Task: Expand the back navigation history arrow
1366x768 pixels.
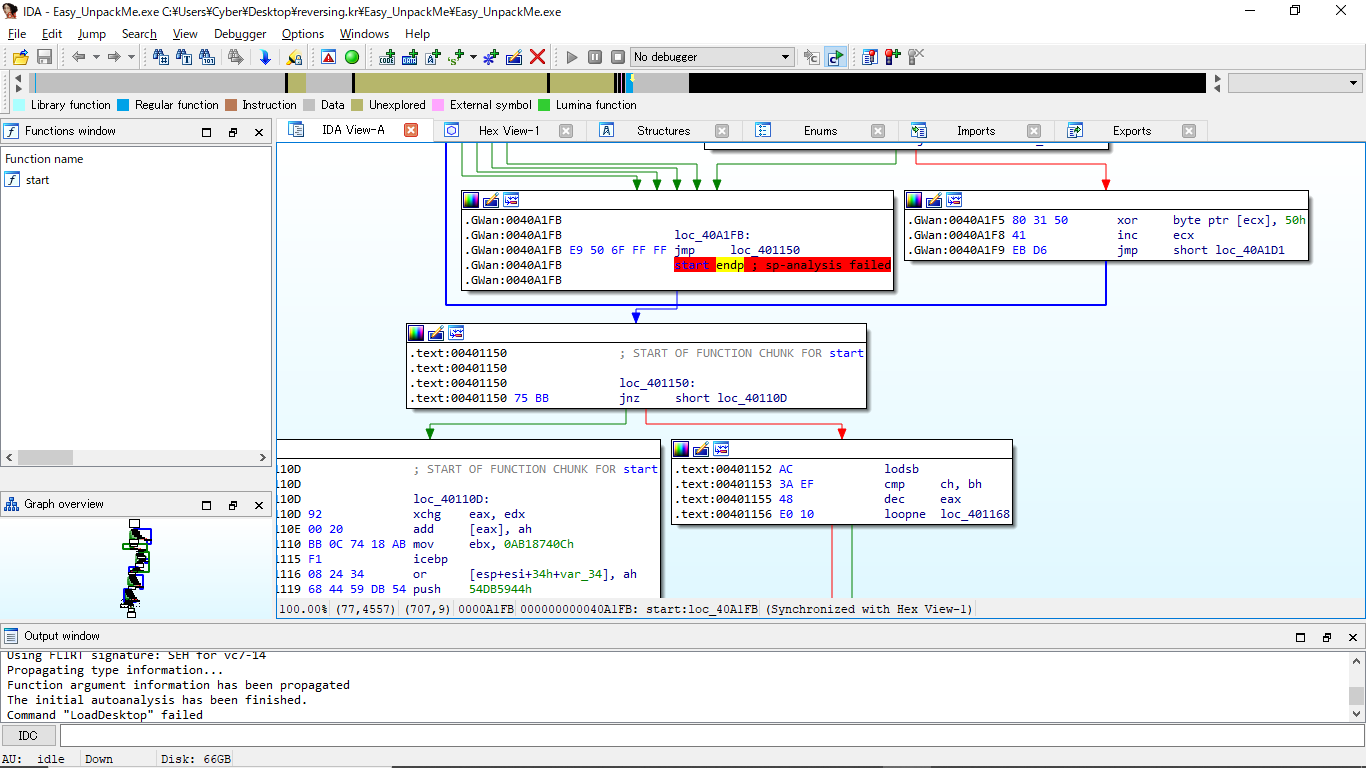Action: click(96, 57)
